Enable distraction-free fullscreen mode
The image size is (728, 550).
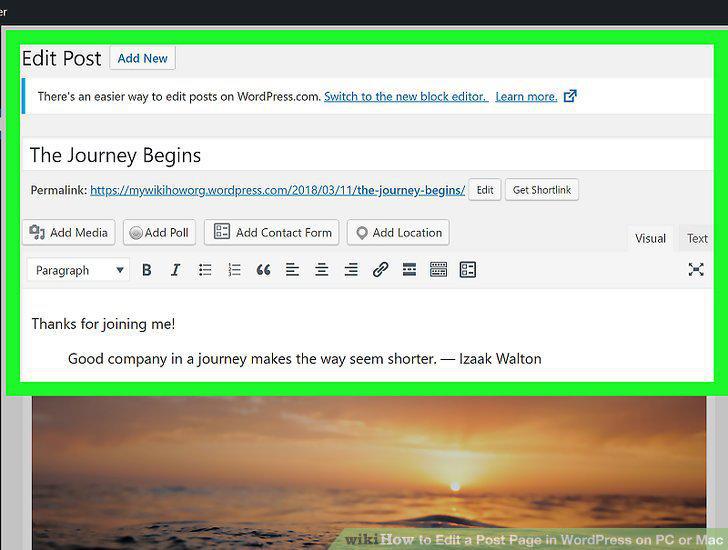(x=696, y=269)
